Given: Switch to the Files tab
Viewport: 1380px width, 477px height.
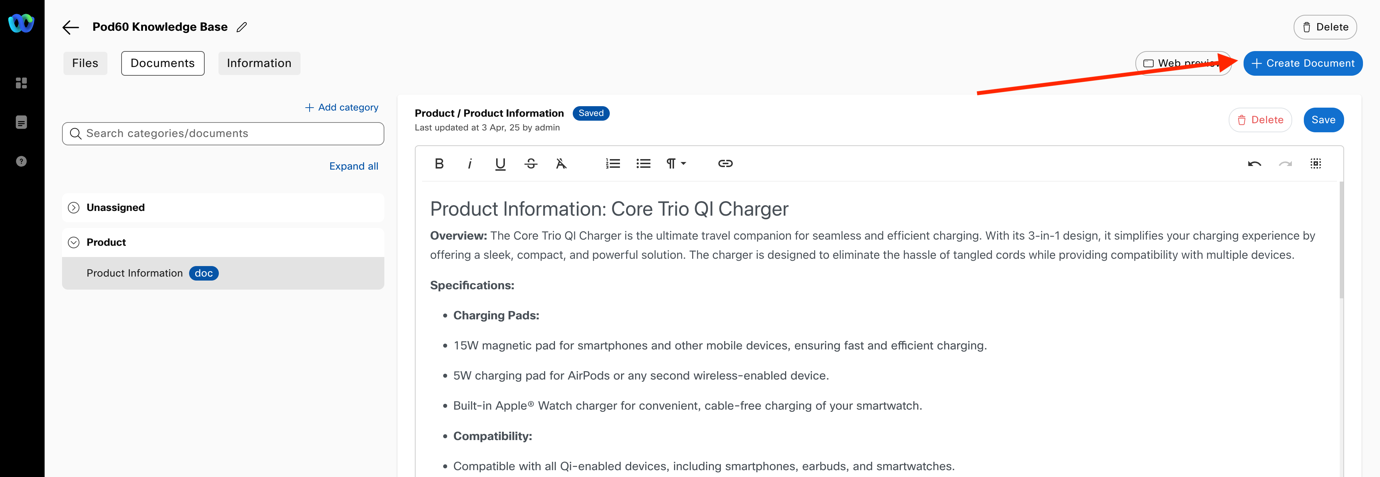Looking at the screenshot, I should (x=85, y=63).
